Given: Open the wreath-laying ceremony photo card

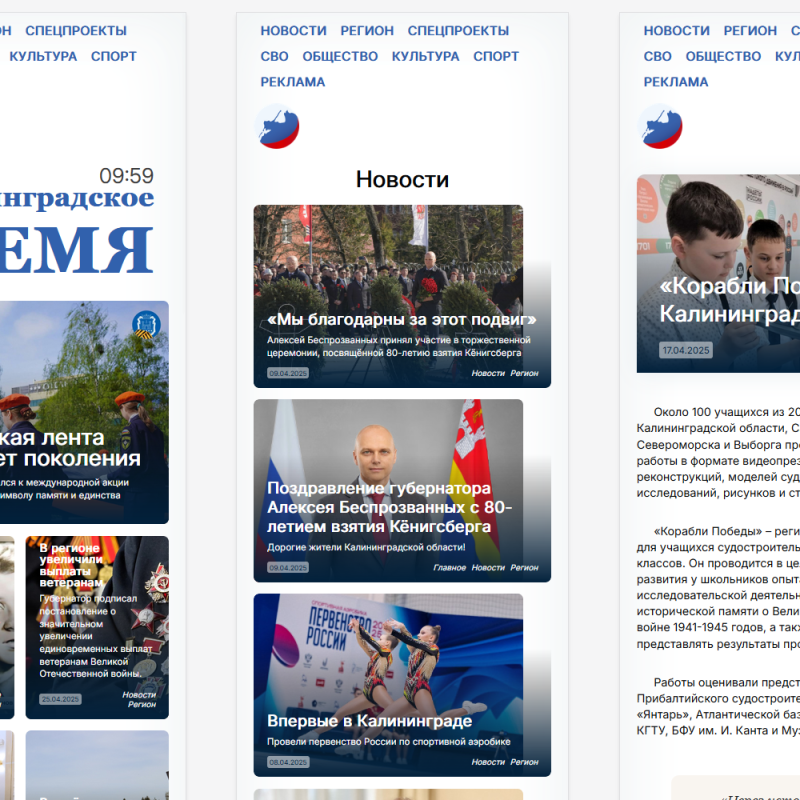Looking at the screenshot, I should pos(402,296).
